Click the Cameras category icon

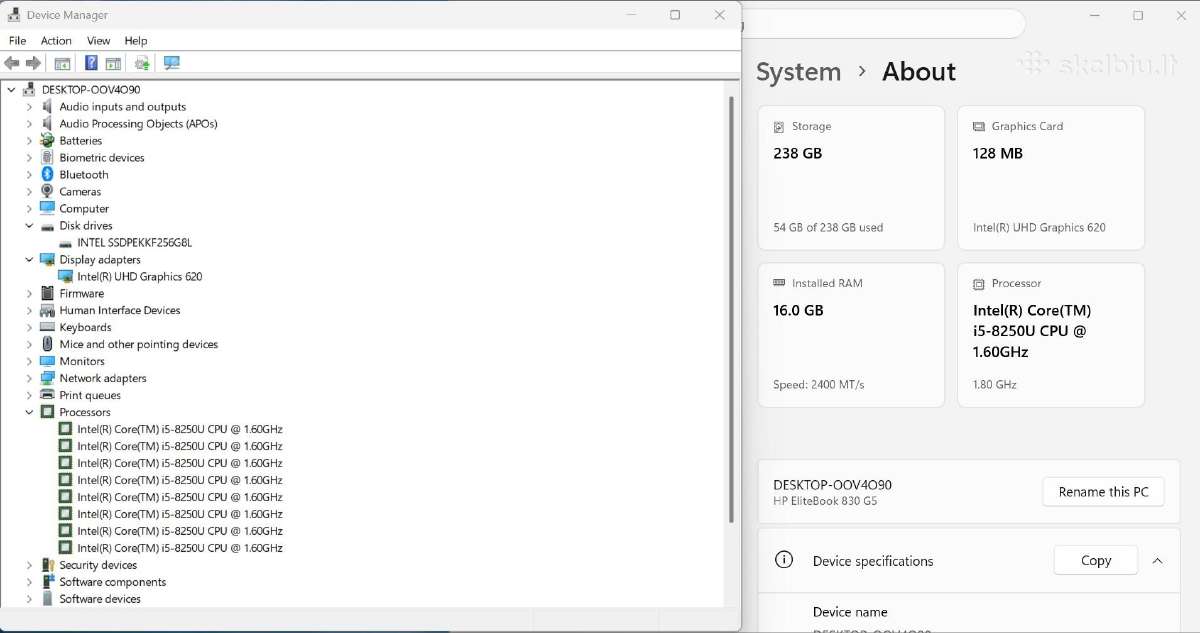(x=47, y=191)
